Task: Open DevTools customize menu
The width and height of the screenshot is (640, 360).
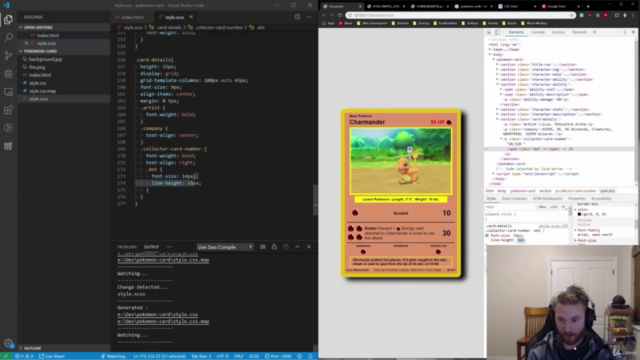Action: click(624, 32)
